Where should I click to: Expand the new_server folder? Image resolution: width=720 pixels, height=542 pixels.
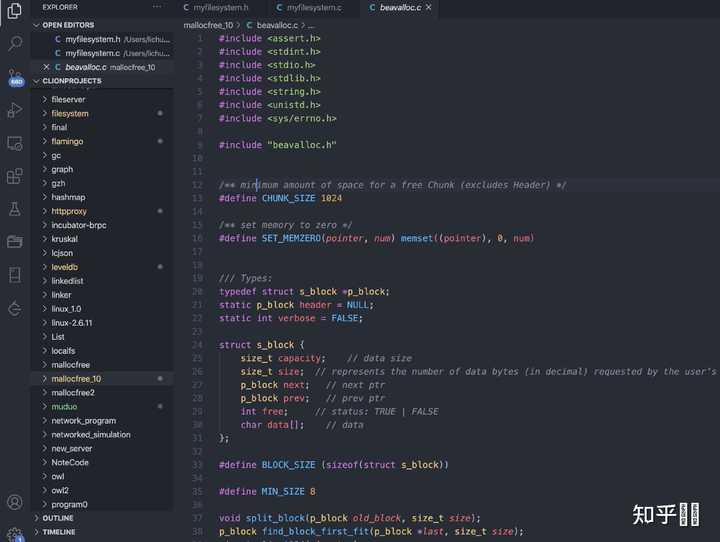pyautogui.click(x=102, y=448)
